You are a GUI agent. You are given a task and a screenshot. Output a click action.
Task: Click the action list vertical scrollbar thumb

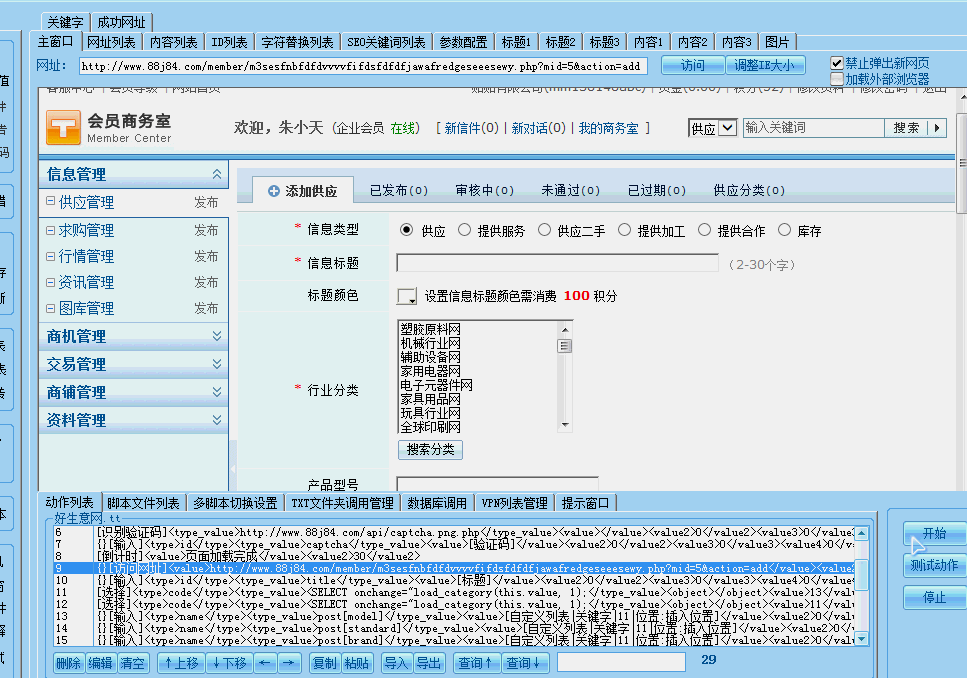click(x=862, y=574)
